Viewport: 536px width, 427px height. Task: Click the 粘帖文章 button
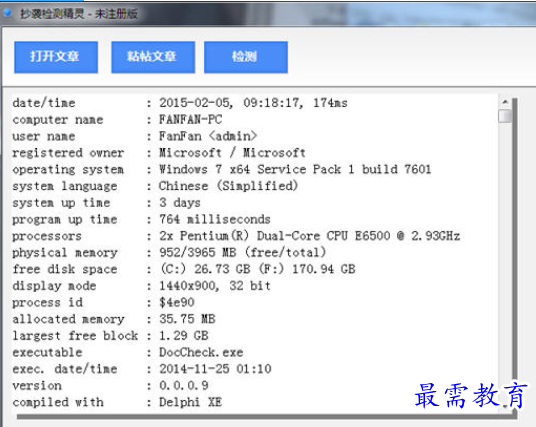pos(153,57)
